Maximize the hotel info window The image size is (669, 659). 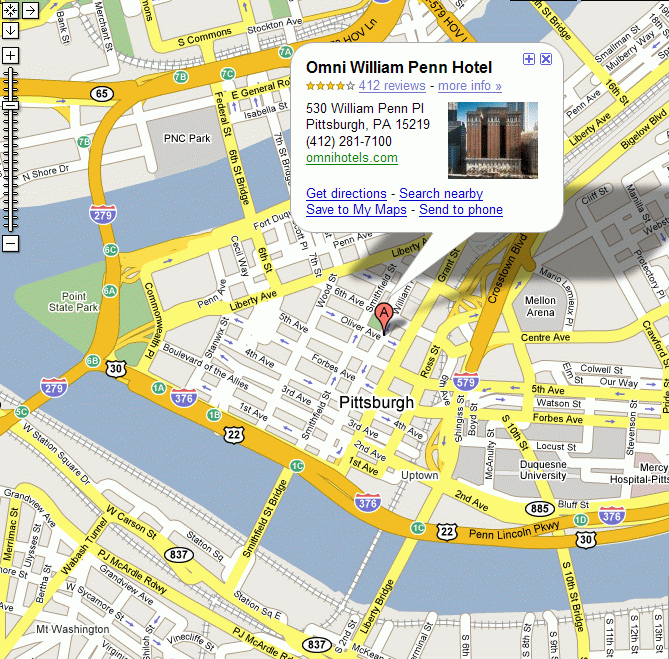(529, 59)
